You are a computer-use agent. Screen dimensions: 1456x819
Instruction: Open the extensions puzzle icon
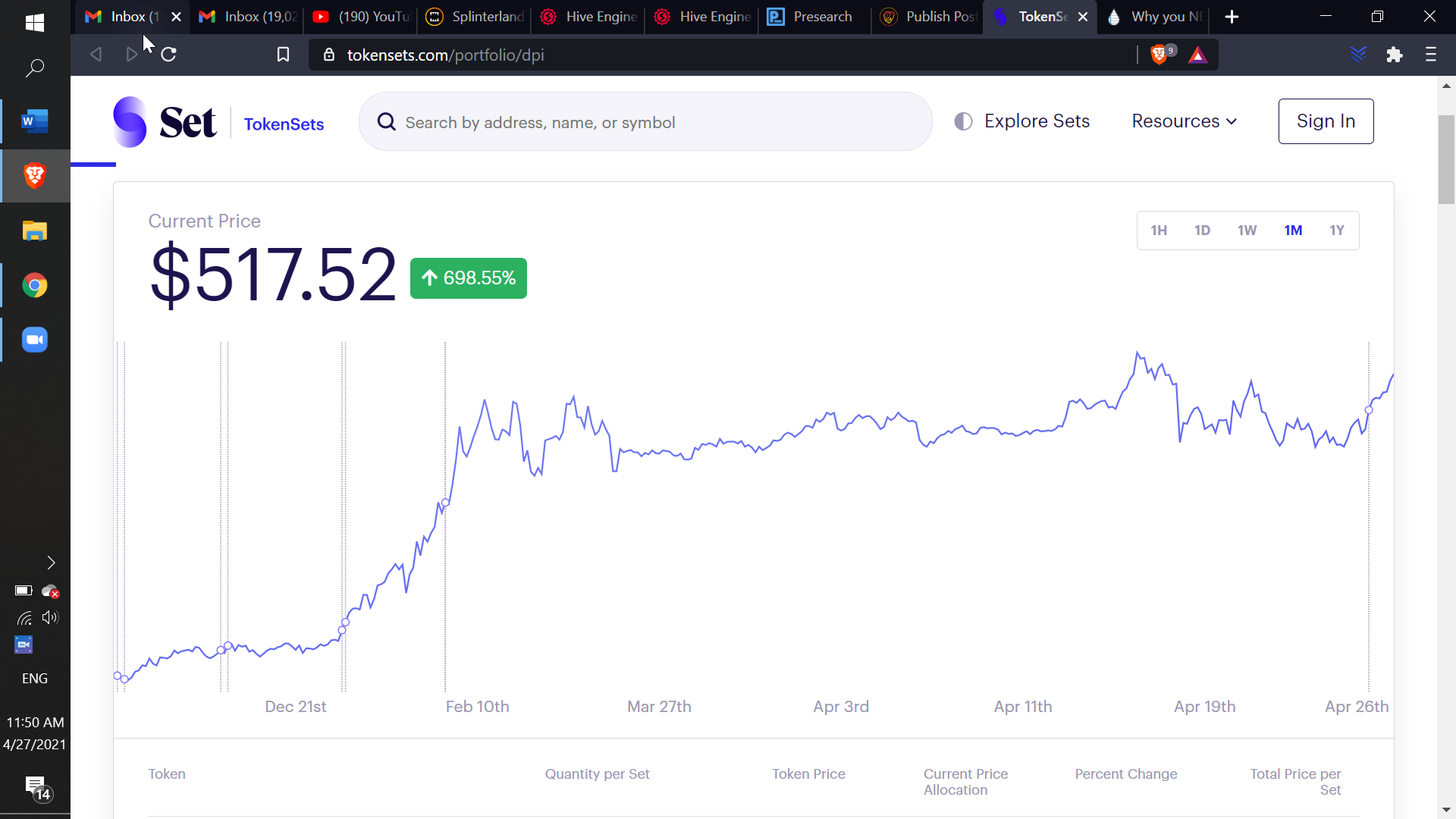tap(1395, 55)
